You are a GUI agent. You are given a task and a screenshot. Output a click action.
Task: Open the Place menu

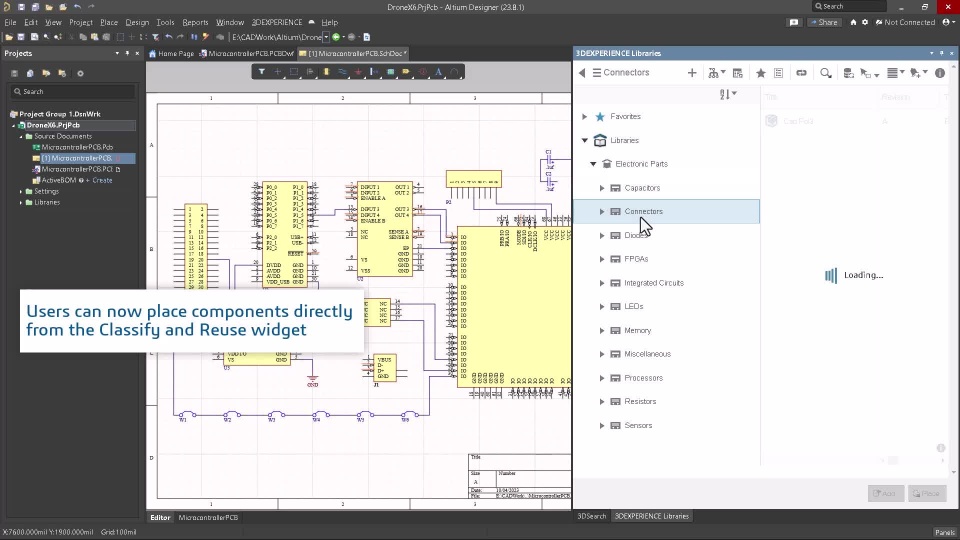[109, 22]
